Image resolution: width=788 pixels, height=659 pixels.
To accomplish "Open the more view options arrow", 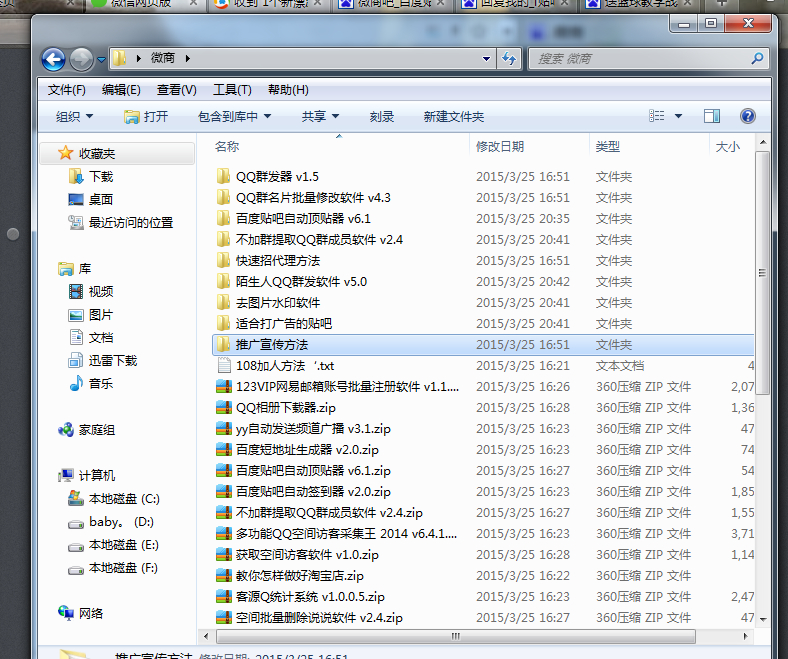I will click(678, 116).
